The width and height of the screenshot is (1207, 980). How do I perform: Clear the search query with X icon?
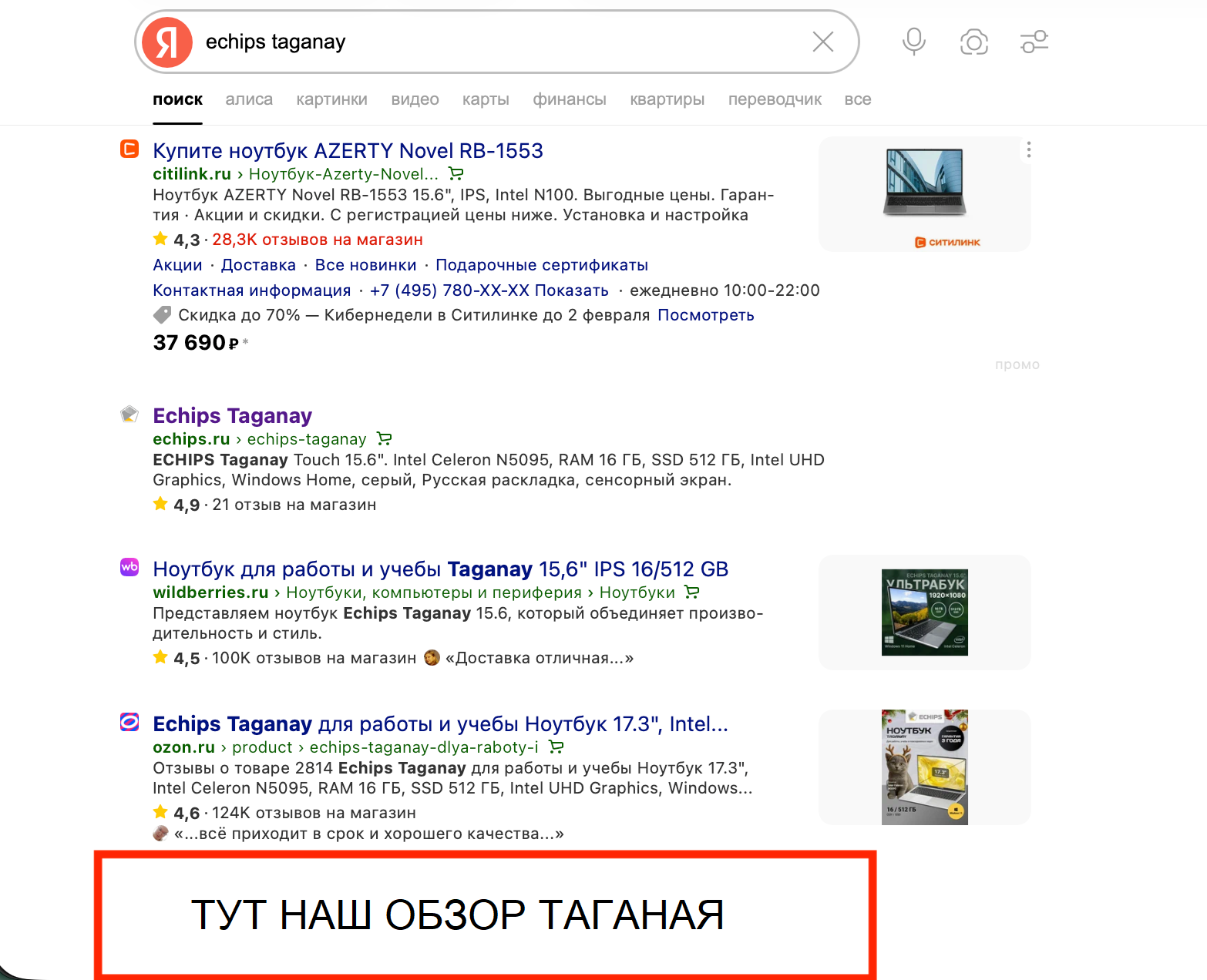point(823,42)
